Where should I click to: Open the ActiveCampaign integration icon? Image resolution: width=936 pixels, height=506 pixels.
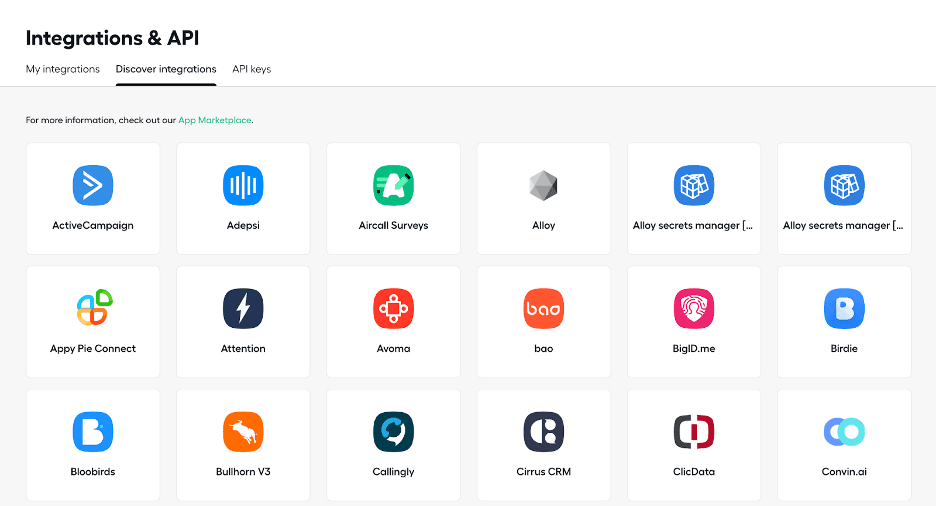93,185
